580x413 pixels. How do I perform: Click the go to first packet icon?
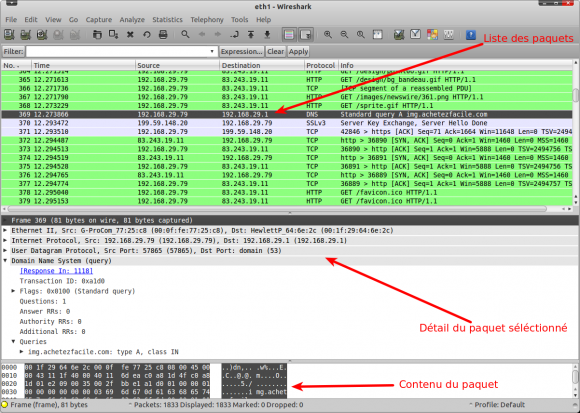tap(251, 35)
